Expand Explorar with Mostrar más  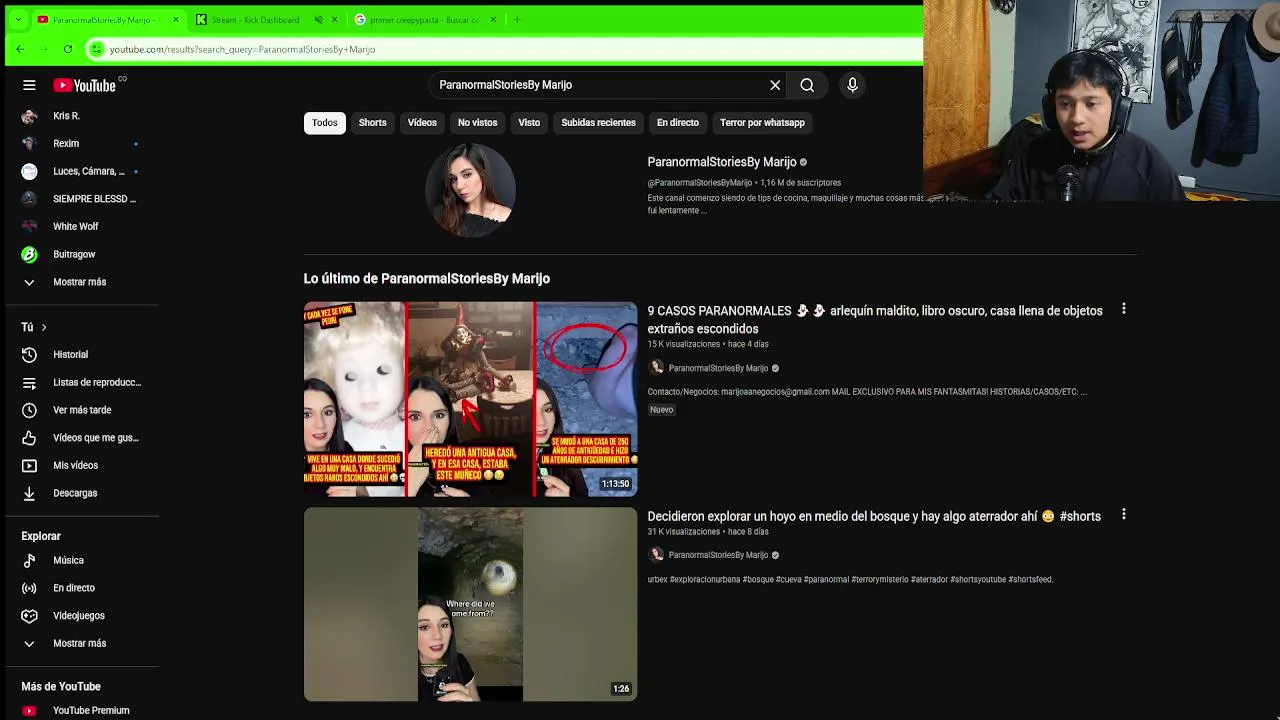point(80,644)
